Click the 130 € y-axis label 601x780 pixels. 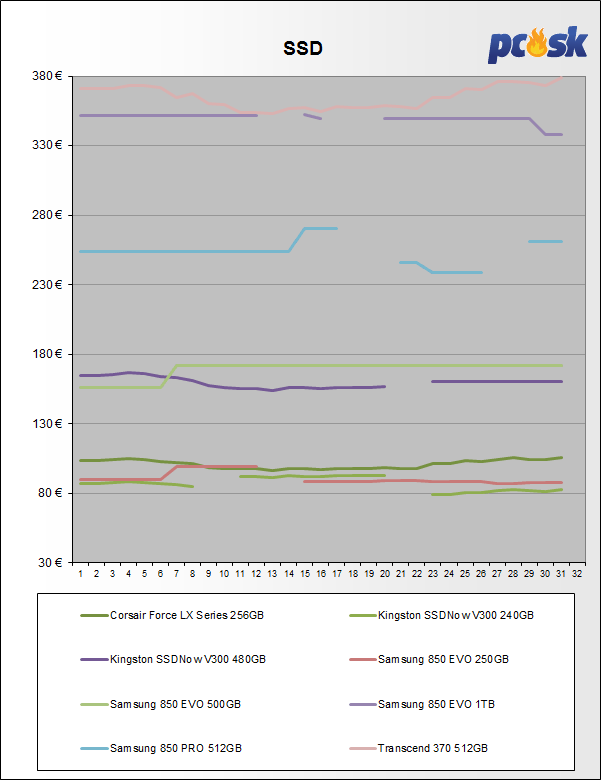[x=47, y=423]
